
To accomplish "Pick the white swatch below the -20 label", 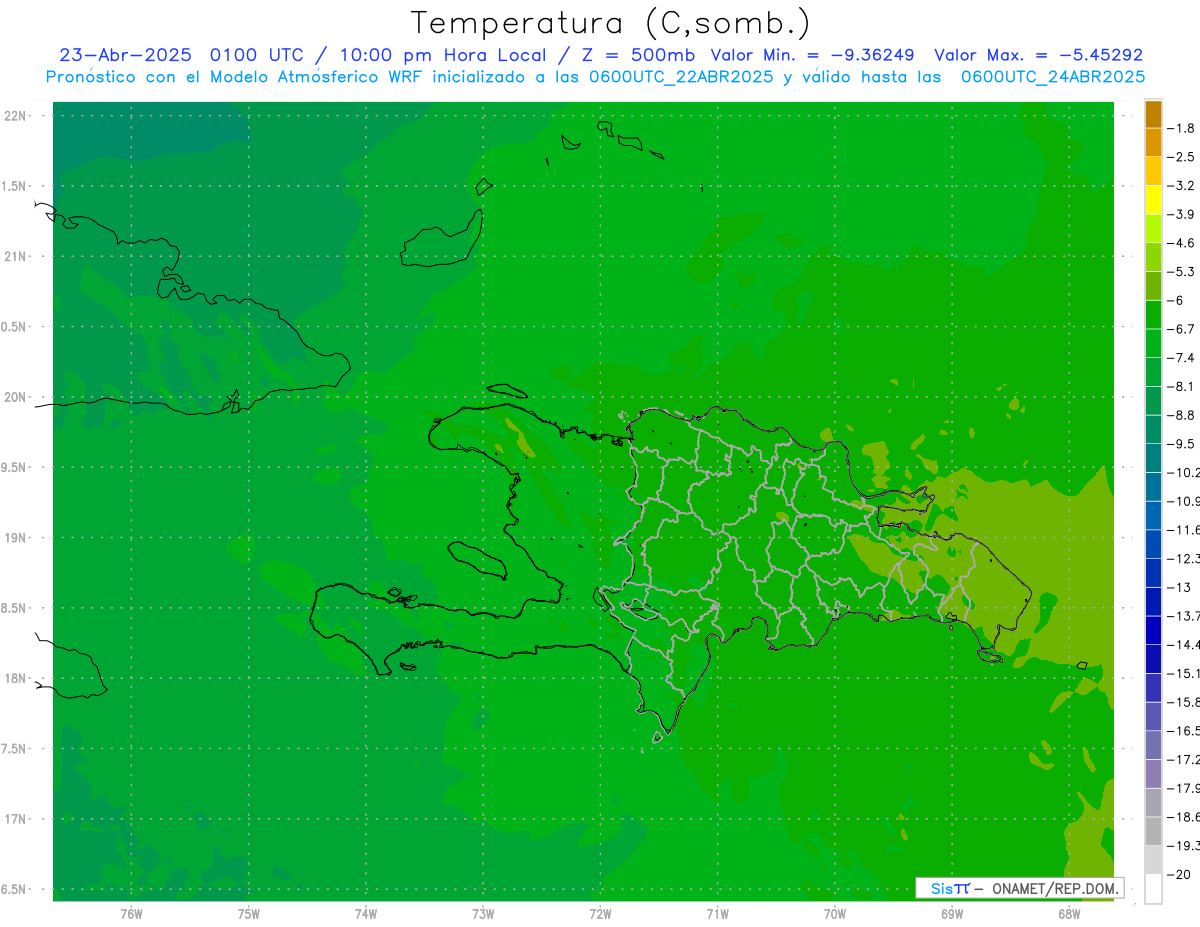I will (x=1154, y=889).
